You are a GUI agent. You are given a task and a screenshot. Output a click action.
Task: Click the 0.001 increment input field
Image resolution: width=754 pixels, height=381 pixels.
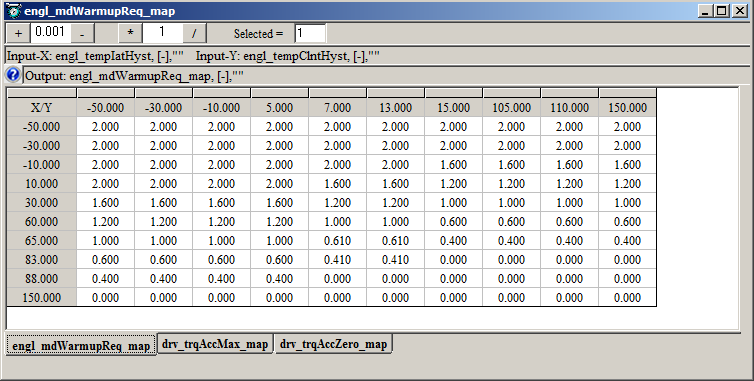[50, 33]
